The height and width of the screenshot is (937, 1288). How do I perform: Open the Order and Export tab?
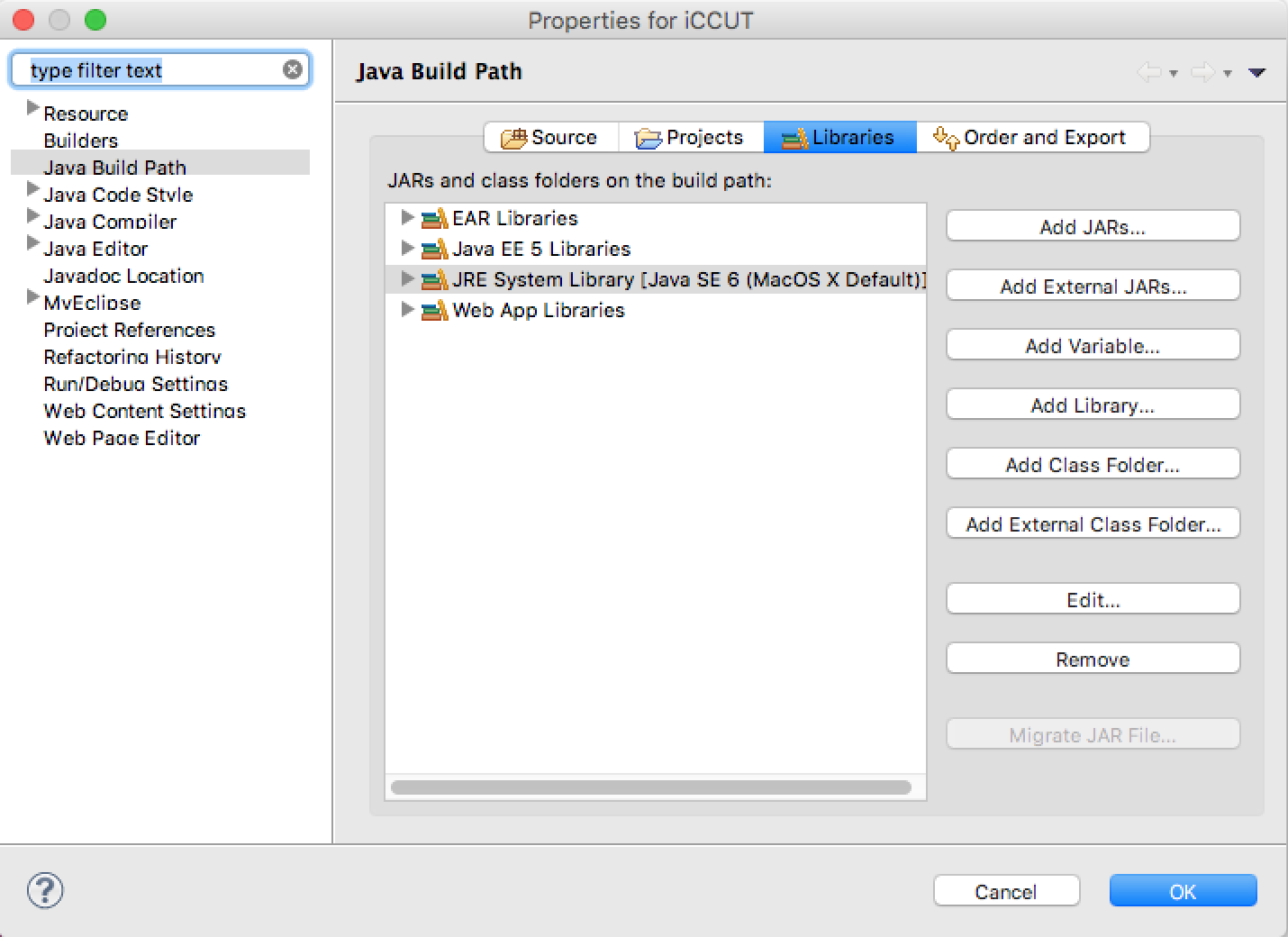[1032, 137]
